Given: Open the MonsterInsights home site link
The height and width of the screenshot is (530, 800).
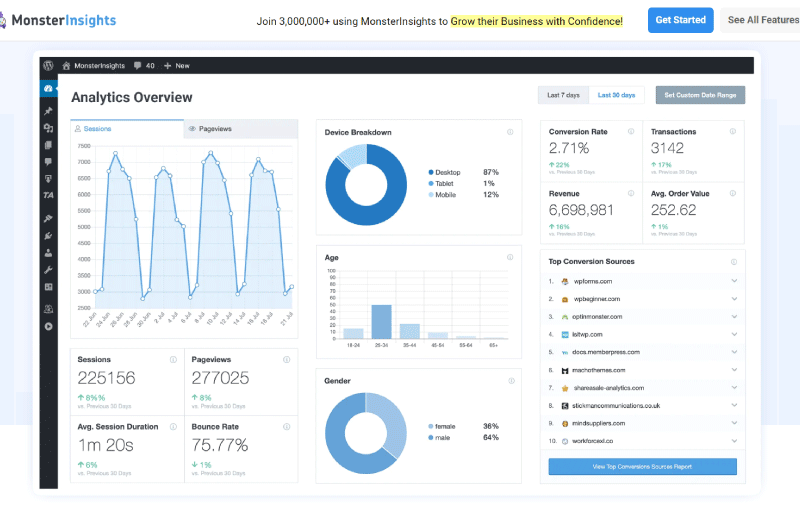Looking at the screenshot, I should (x=93, y=65).
